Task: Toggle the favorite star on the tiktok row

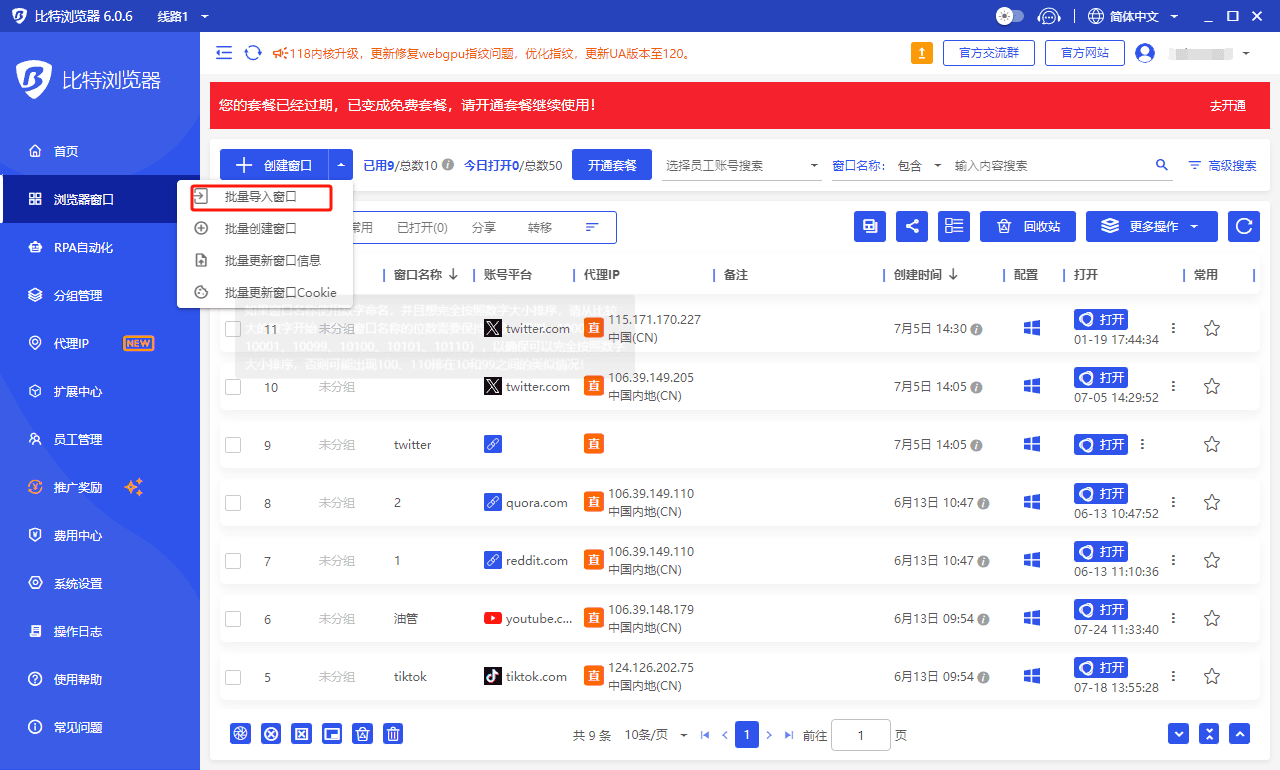Action: pyautogui.click(x=1211, y=676)
